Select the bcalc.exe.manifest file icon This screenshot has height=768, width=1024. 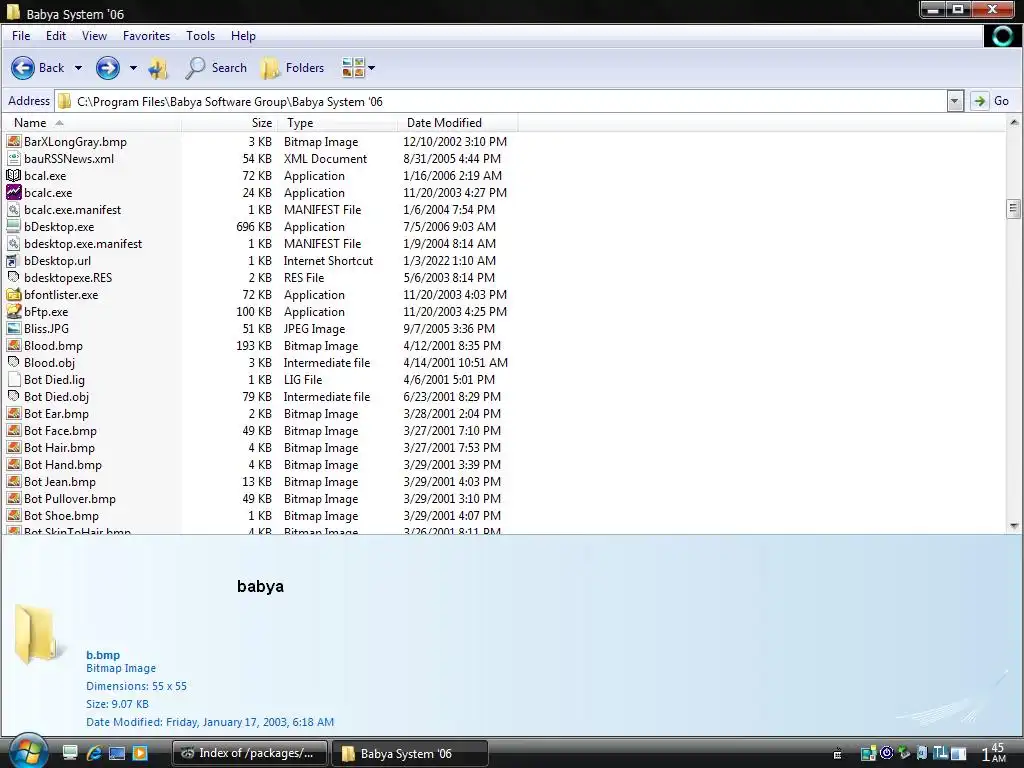click(13, 210)
